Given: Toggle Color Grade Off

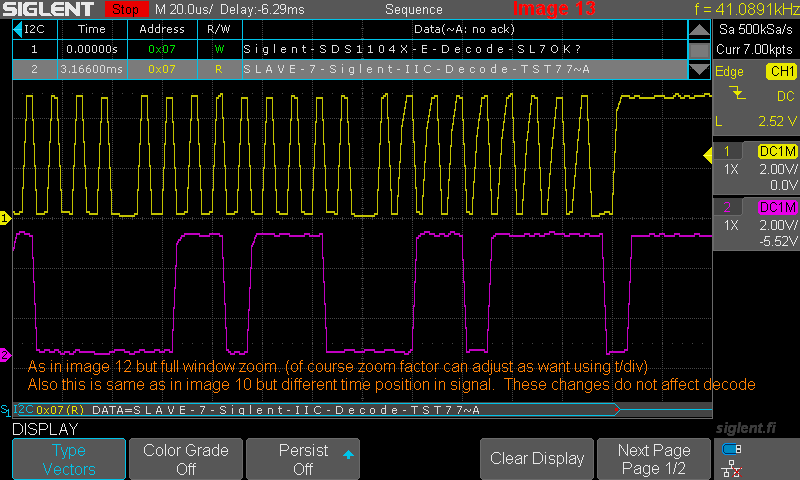Looking at the screenshot, I should tap(186, 459).
